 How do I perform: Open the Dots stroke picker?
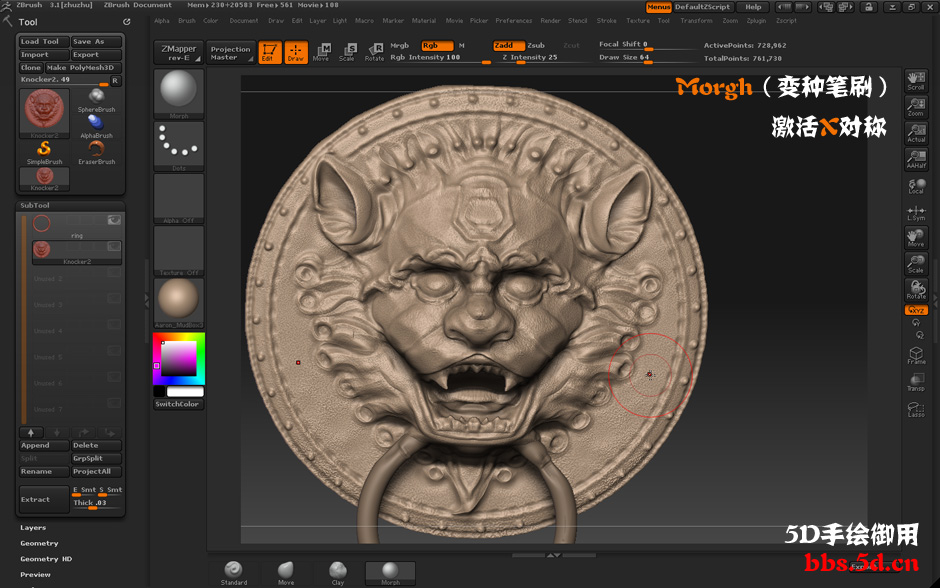tap(179, 146)
